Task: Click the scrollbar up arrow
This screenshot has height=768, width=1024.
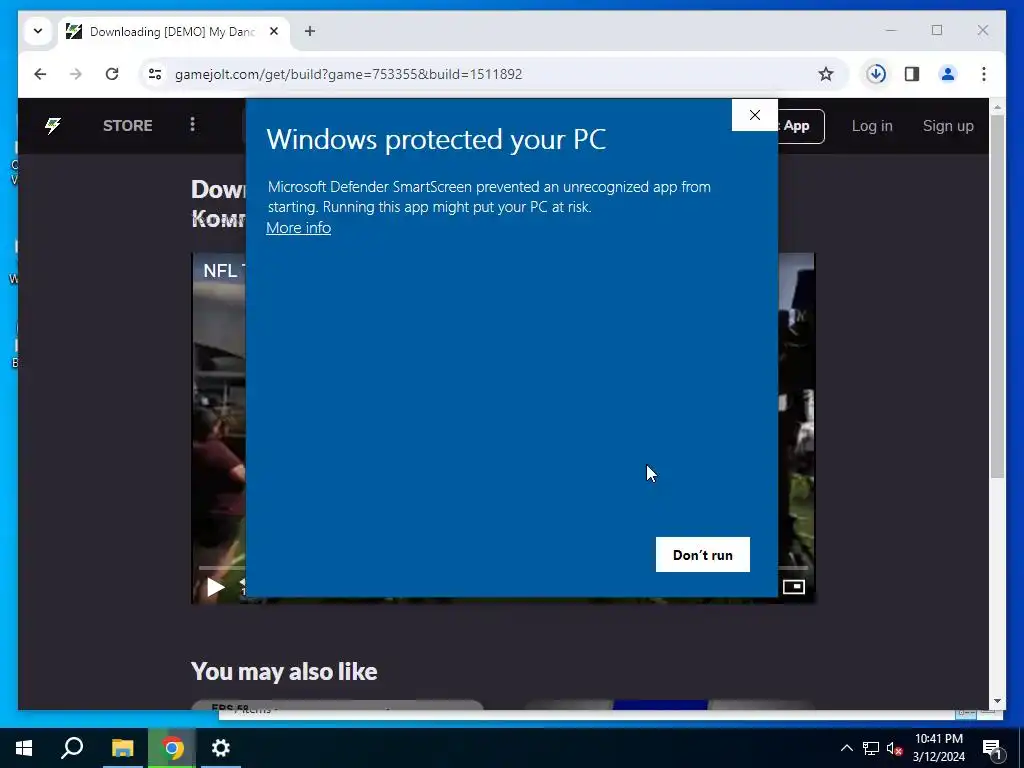Action: [997, 106]
